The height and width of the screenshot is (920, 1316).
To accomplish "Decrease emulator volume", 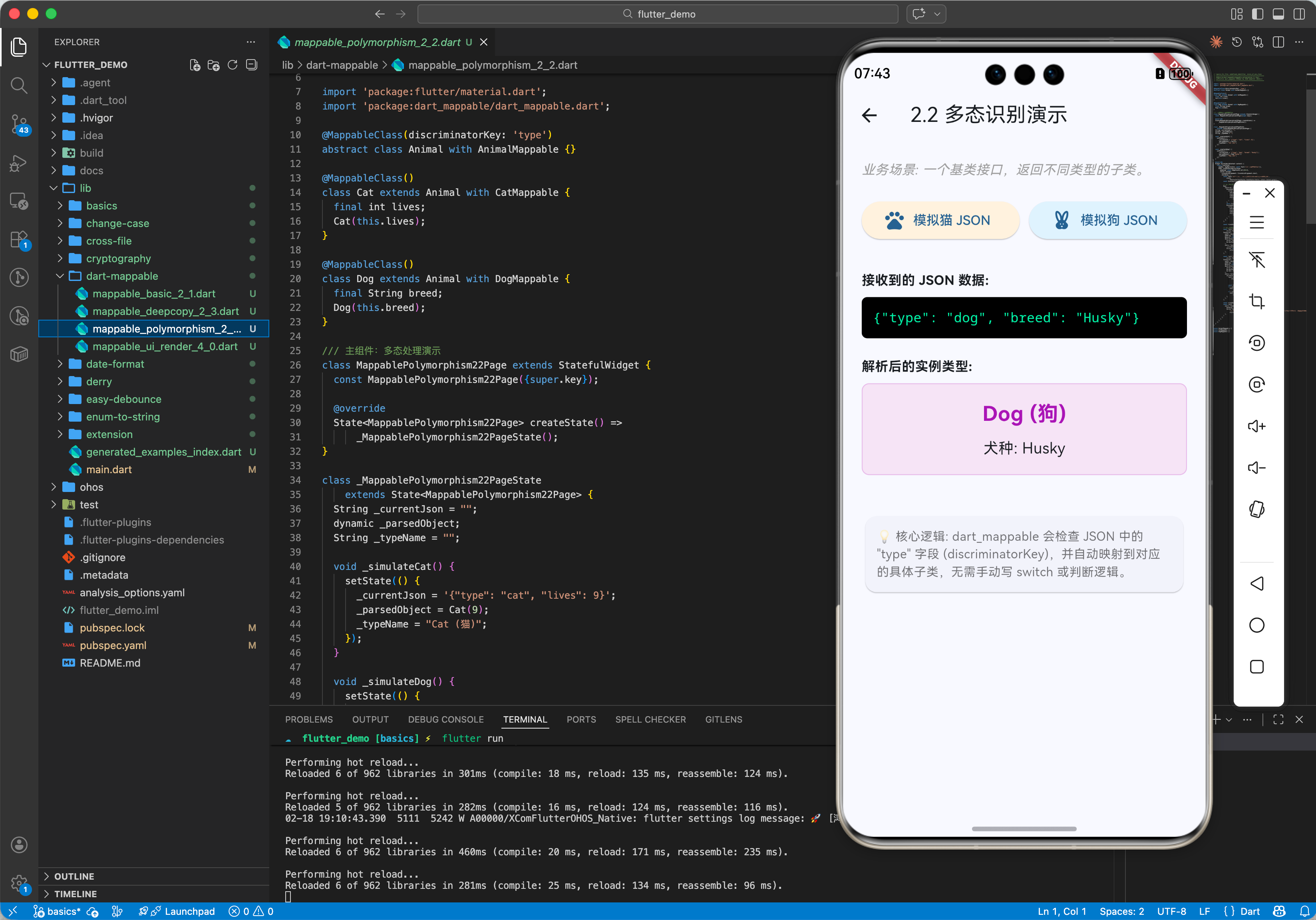I will [1256, 468].
